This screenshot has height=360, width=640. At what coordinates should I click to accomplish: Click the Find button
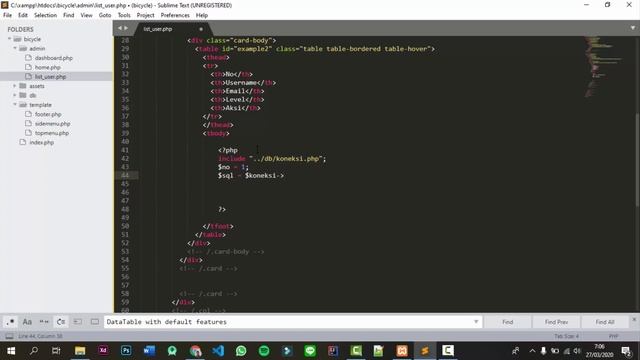coord(508,322)
